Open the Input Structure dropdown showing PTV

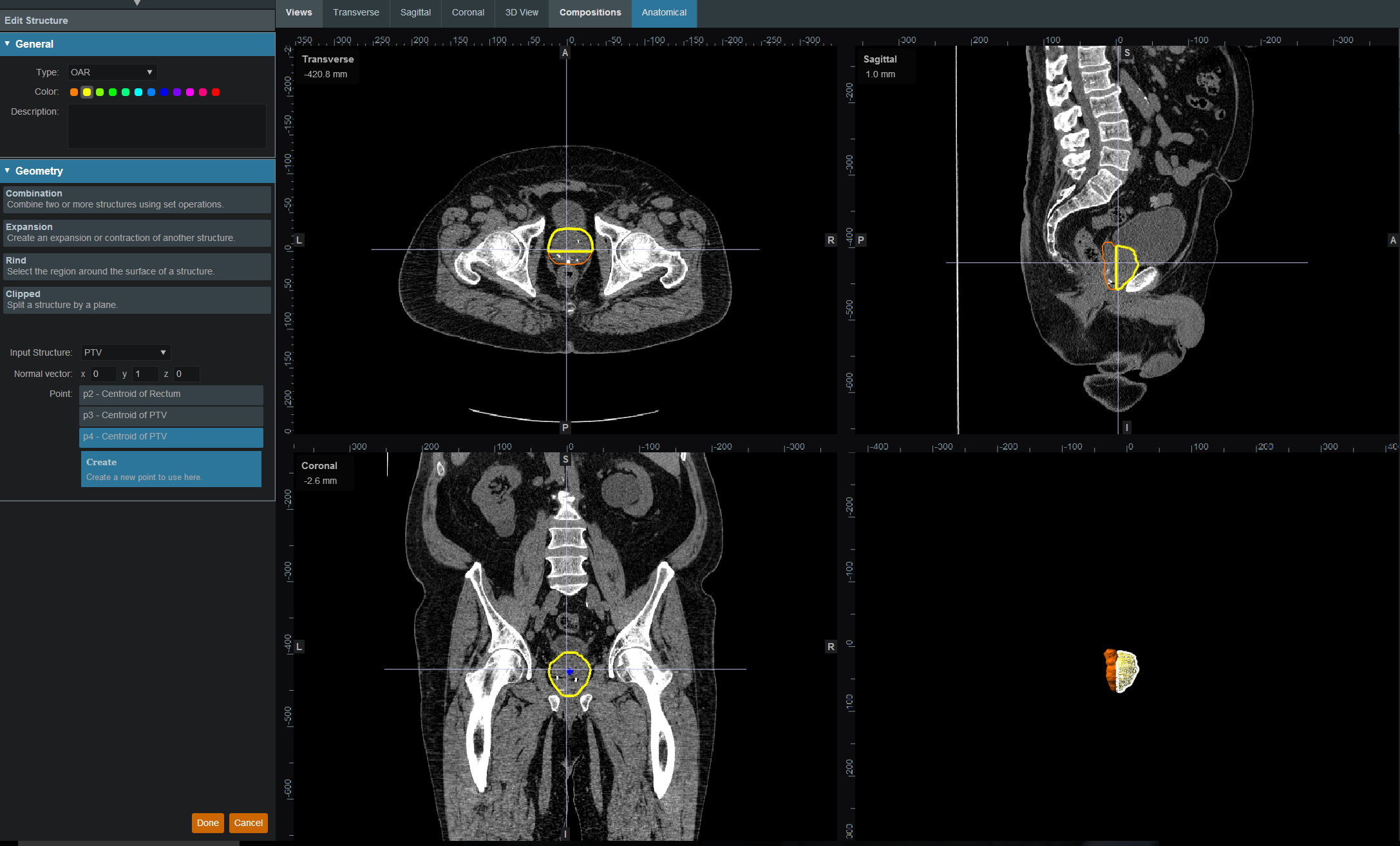125,352
